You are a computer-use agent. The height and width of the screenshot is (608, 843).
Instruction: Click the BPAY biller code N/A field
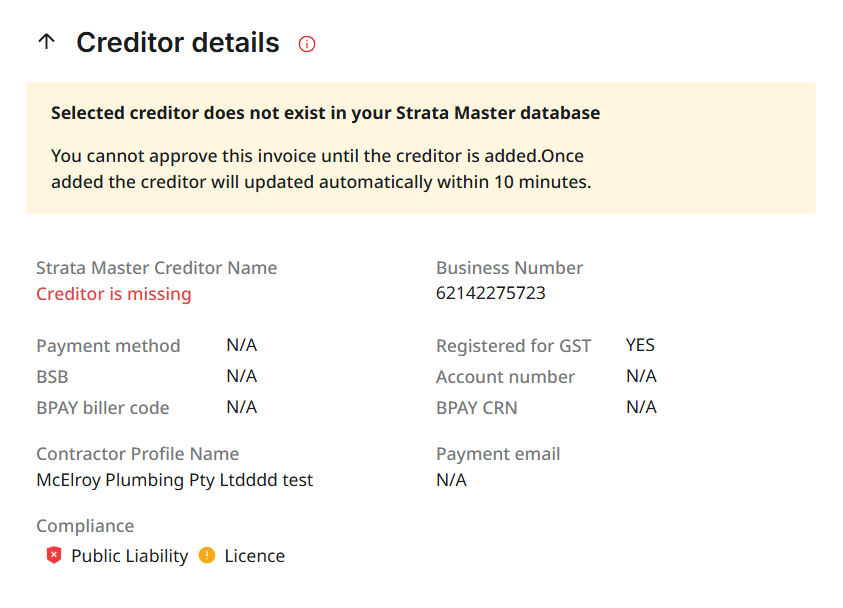coord(241,407)
